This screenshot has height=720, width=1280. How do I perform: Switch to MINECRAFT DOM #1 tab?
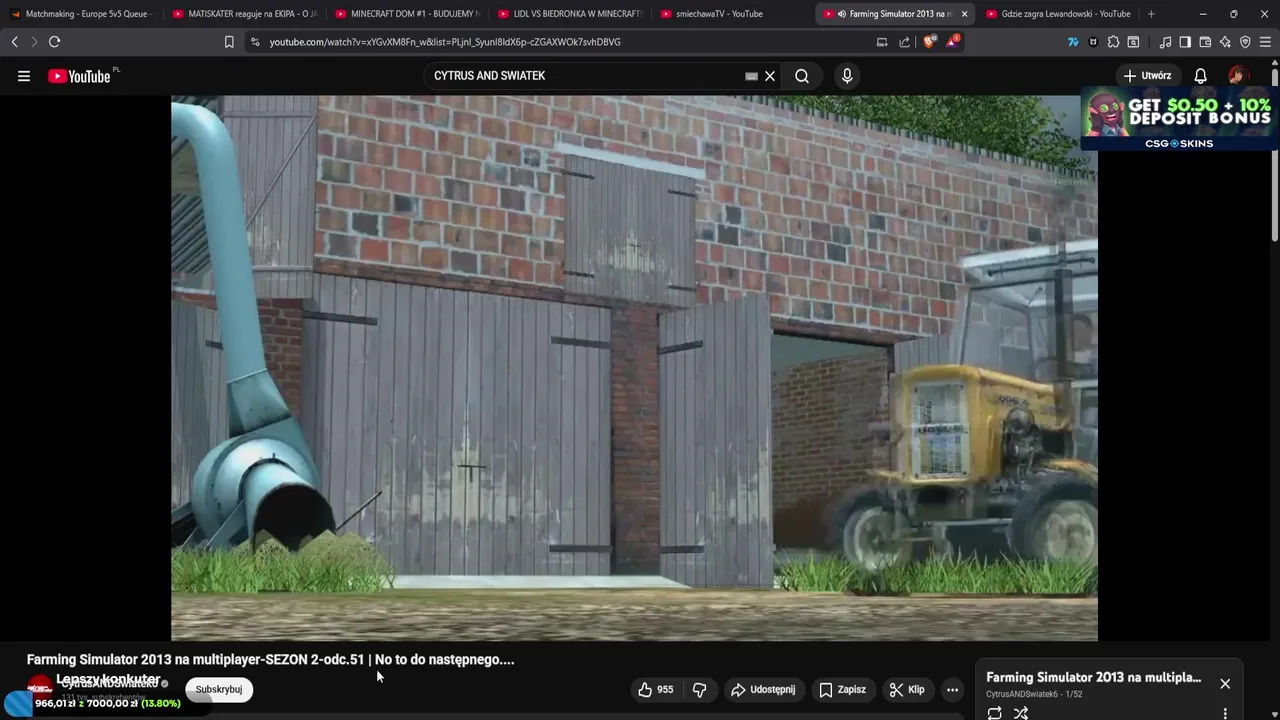tap(407, 14)
